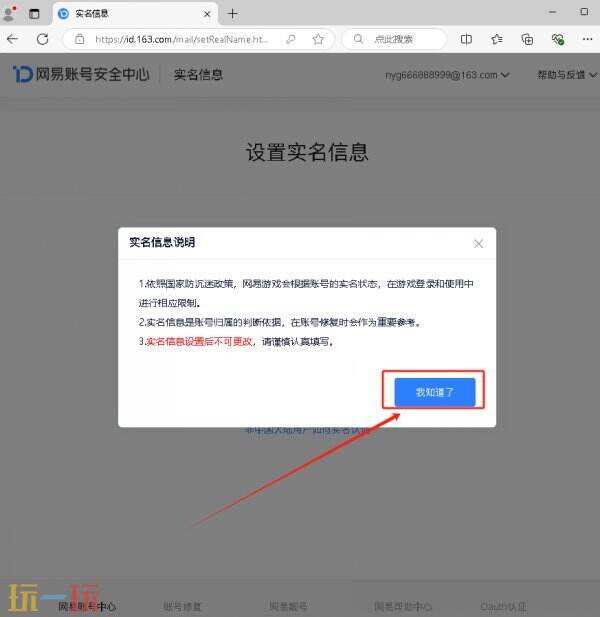
Task: Maximize the browser window
Action: [584, 12]
